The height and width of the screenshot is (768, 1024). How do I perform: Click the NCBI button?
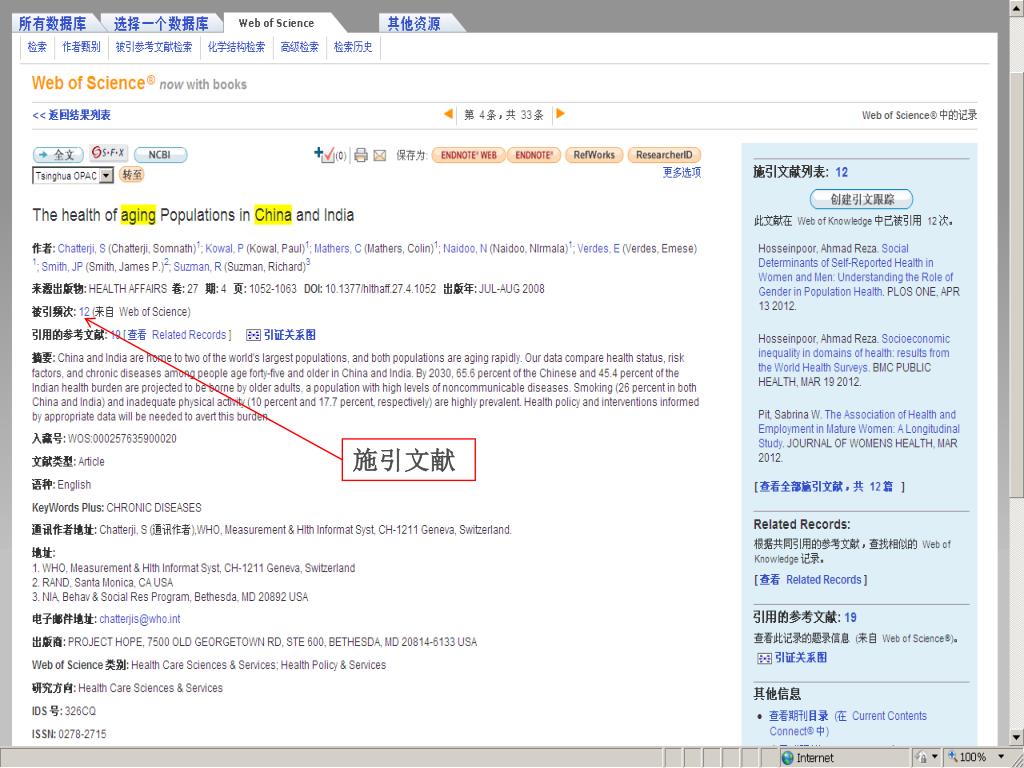[160, 155]
